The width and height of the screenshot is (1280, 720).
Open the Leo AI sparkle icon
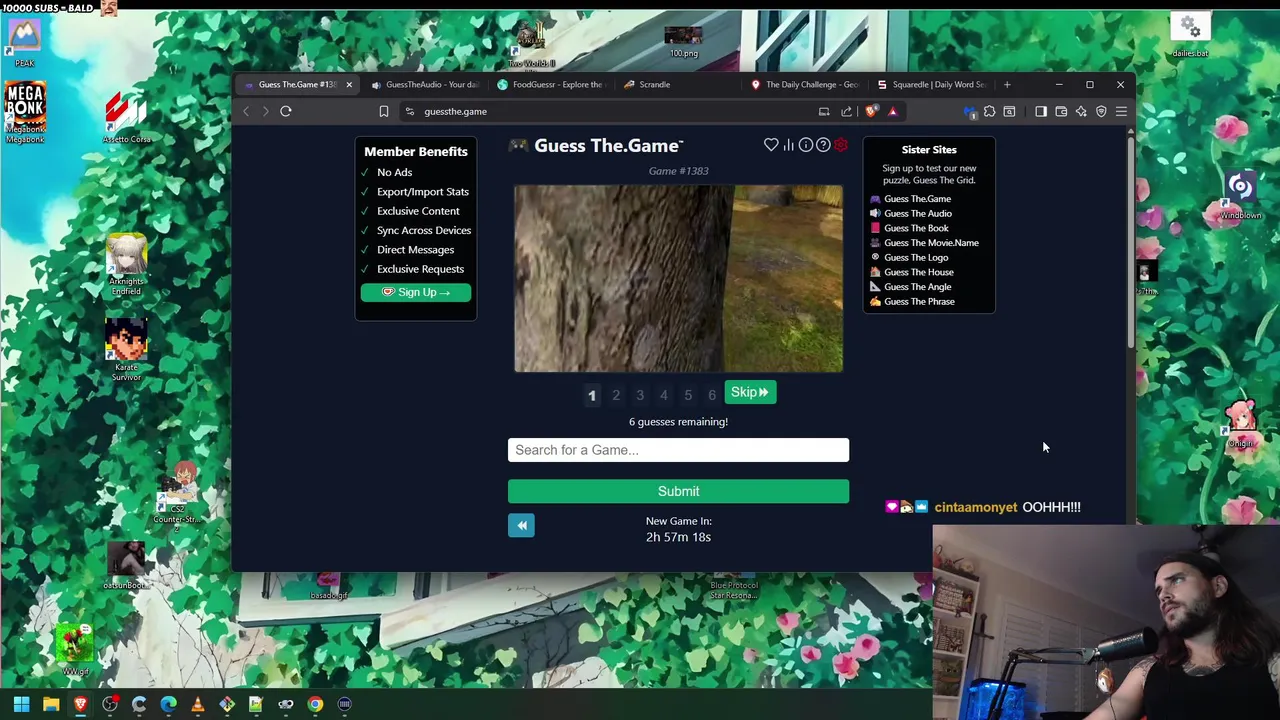click(x=1081, y=111)
